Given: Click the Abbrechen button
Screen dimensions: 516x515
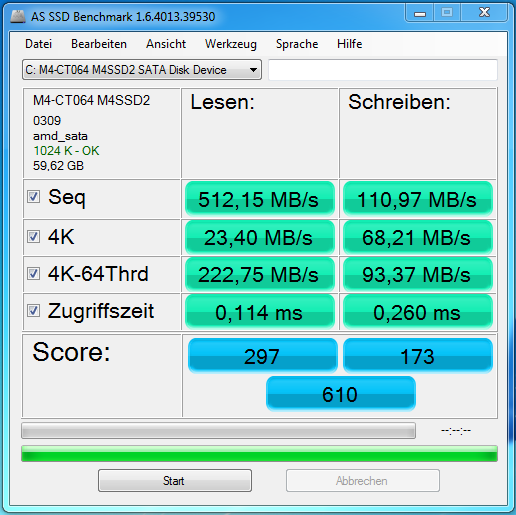Looking at the screenshot, I should point(363,480).
